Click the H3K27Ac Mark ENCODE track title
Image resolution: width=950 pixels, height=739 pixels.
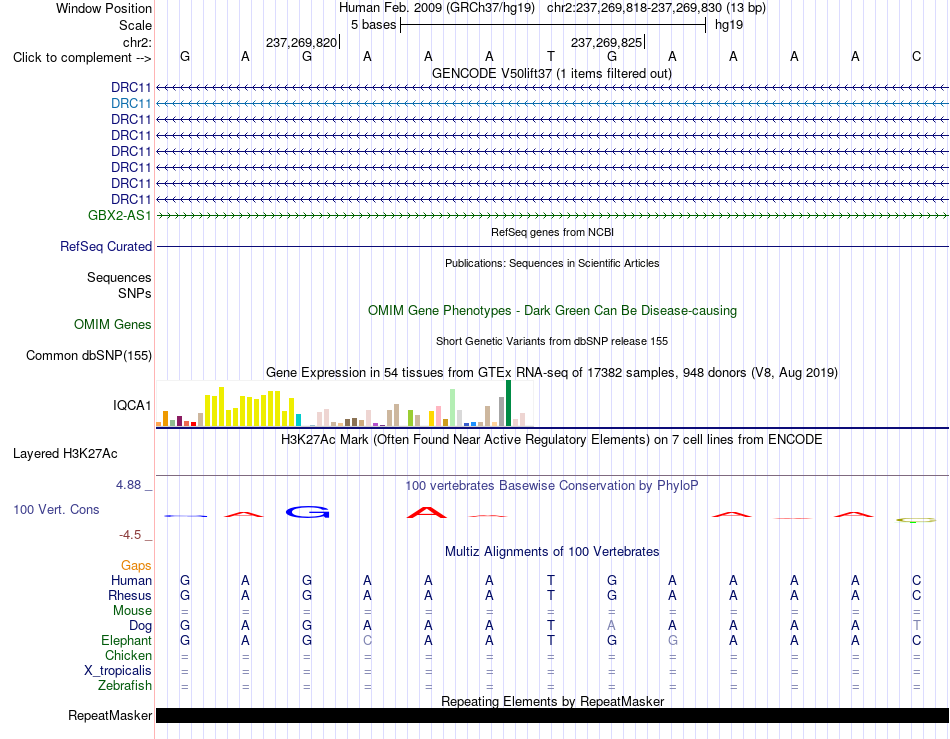[x=552, y=440]
